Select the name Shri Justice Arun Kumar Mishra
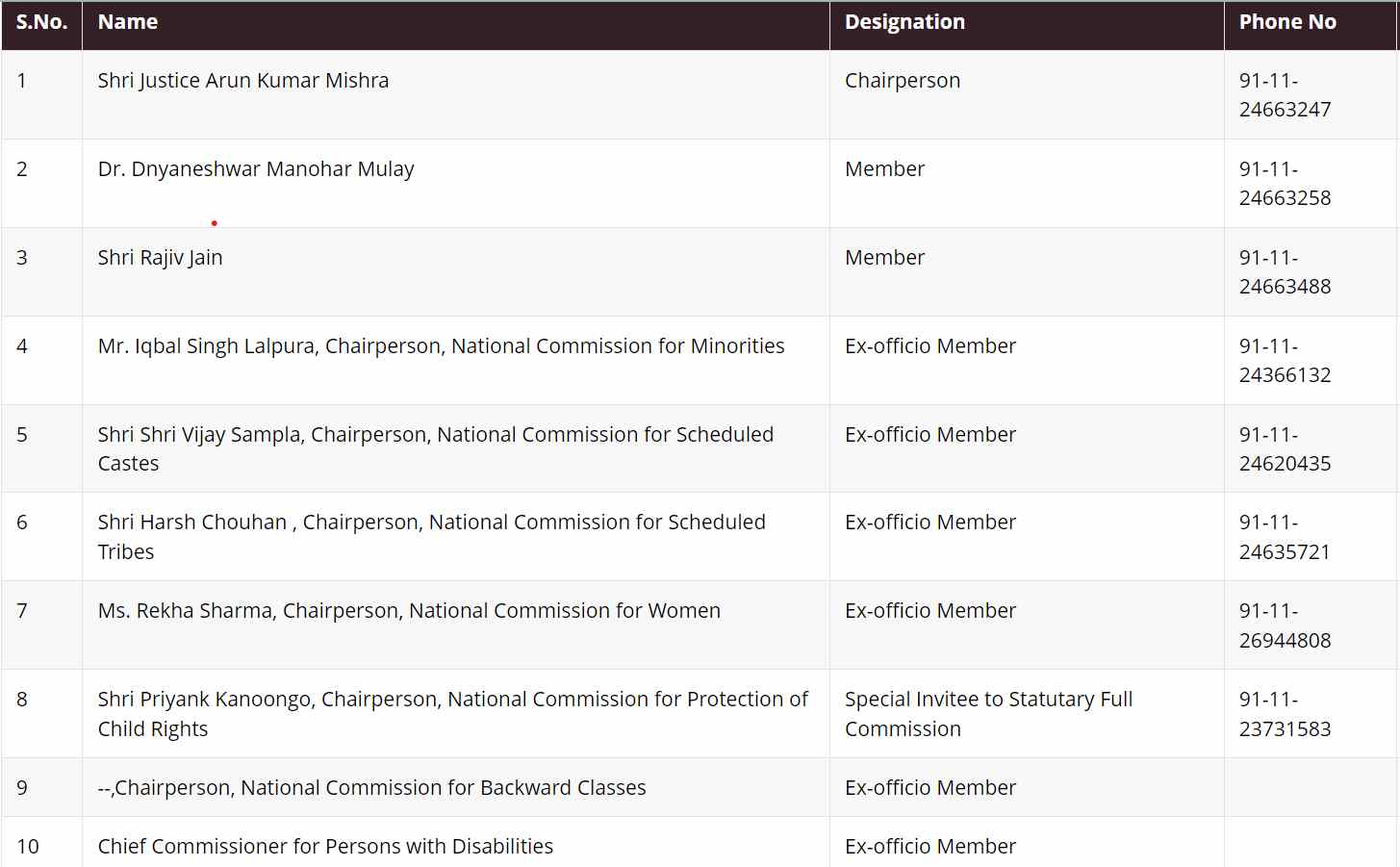This screenshot has height=867, width=1400. tap(243, 81)
